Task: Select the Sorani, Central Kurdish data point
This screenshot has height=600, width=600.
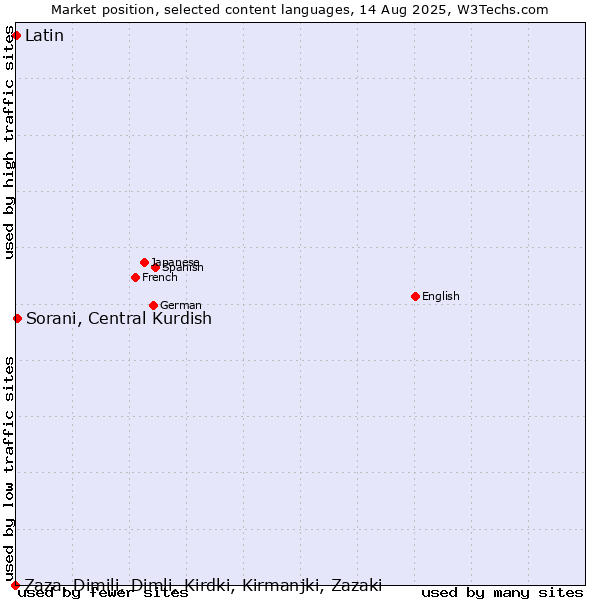Action: (18, 318)
